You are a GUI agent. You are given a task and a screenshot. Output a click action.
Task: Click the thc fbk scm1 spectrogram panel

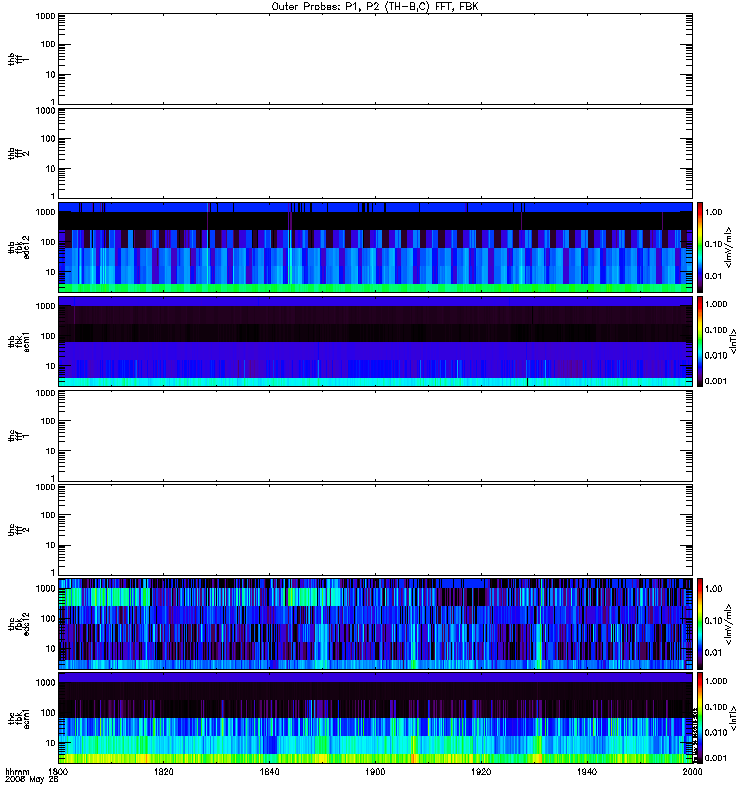375,718
